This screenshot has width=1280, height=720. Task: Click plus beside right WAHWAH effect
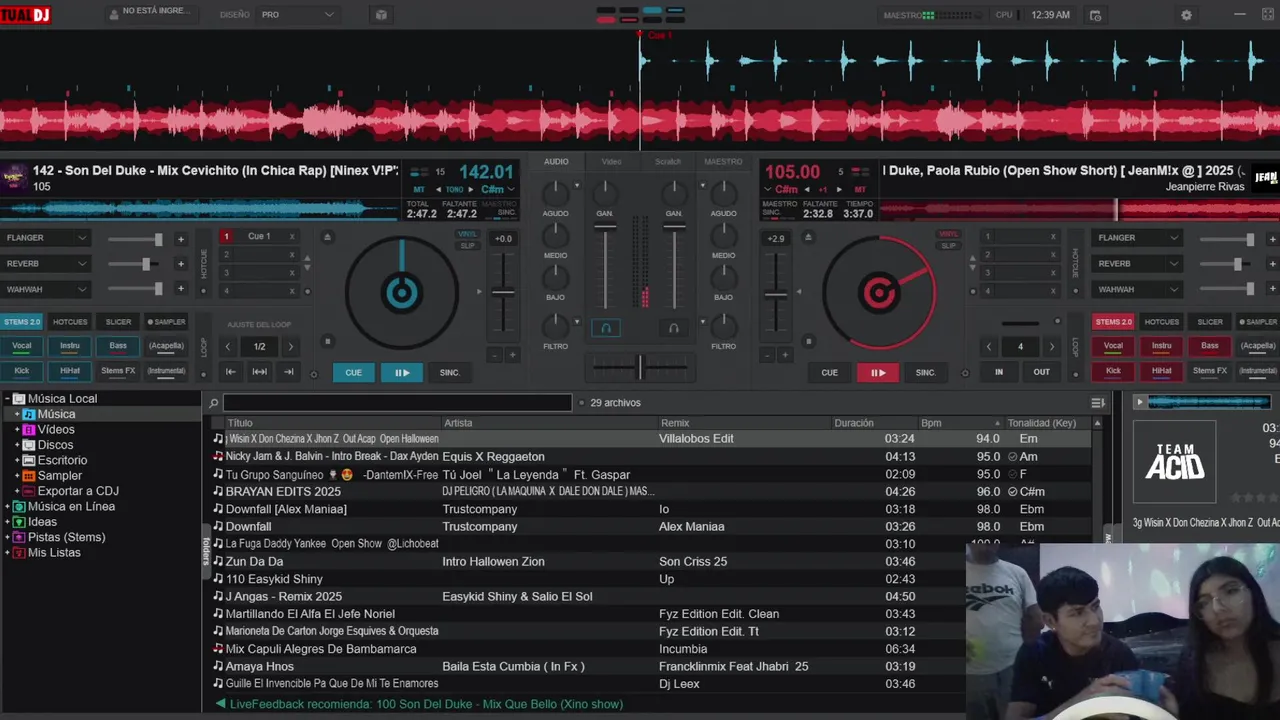(1272, 289)
